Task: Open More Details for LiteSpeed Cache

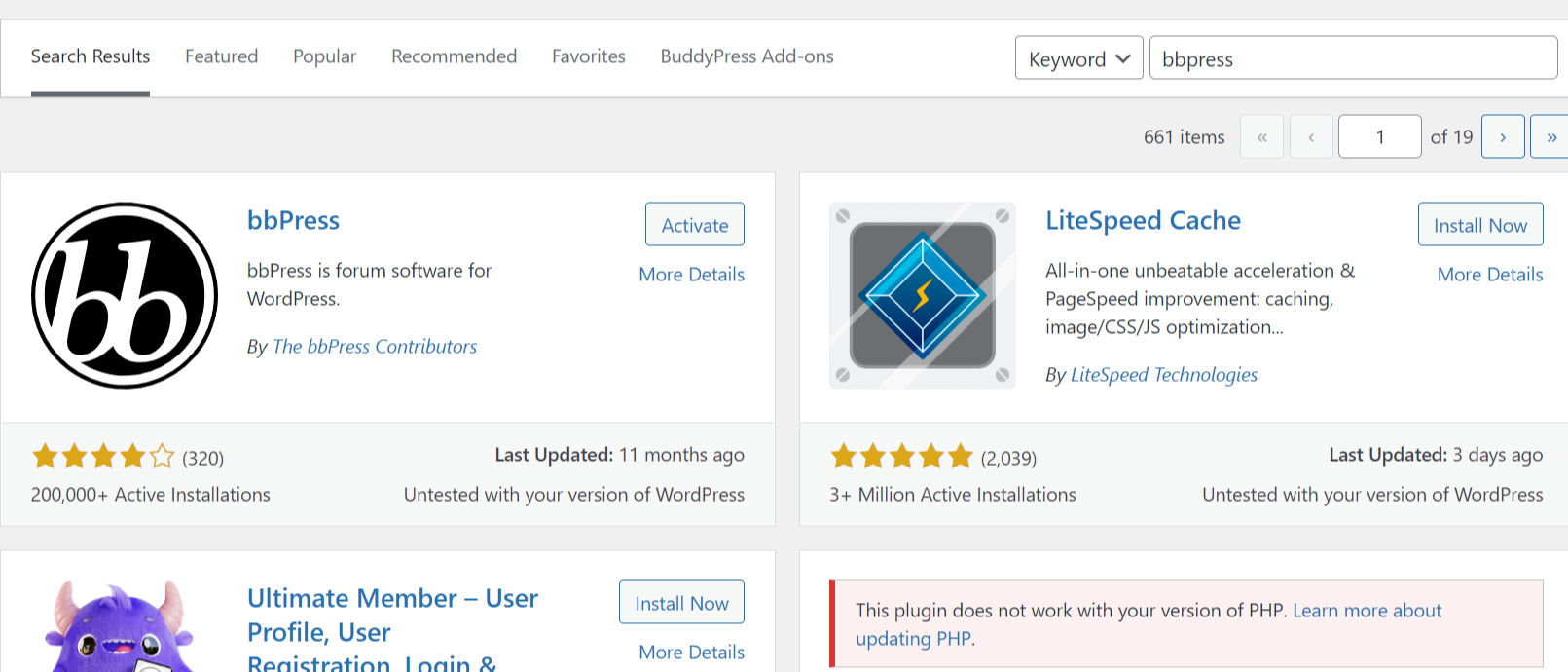Action: pos(1490,275)
